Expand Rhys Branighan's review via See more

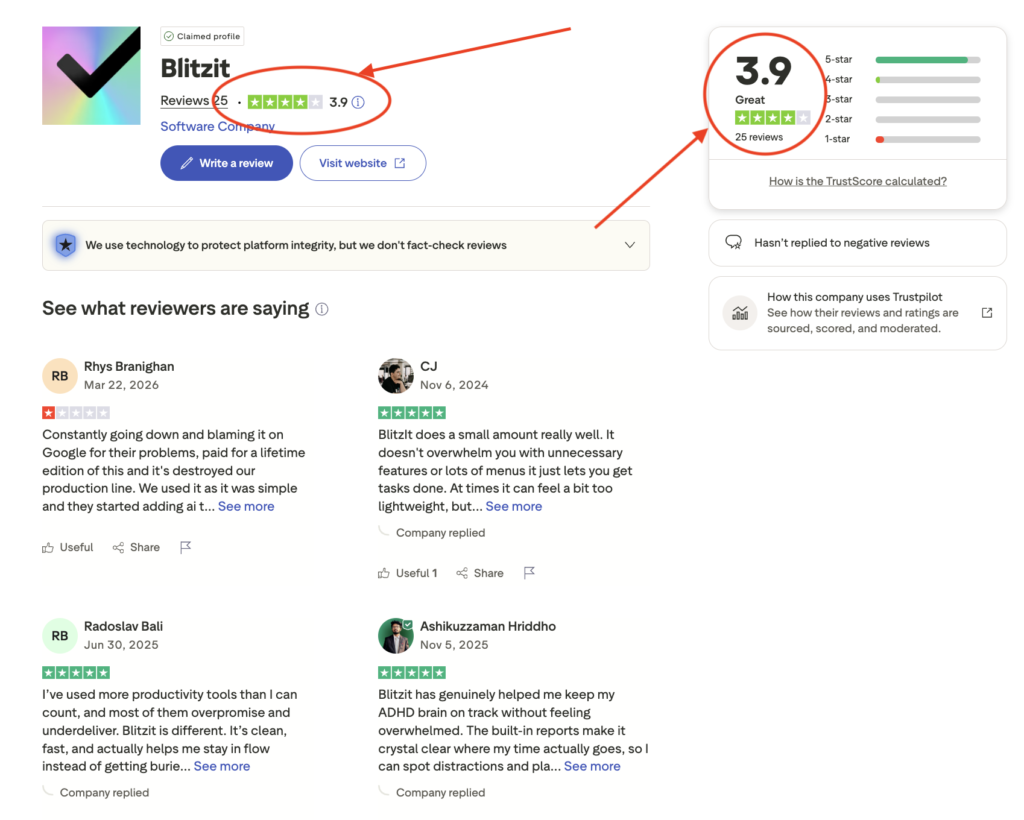tap(246, 507)
